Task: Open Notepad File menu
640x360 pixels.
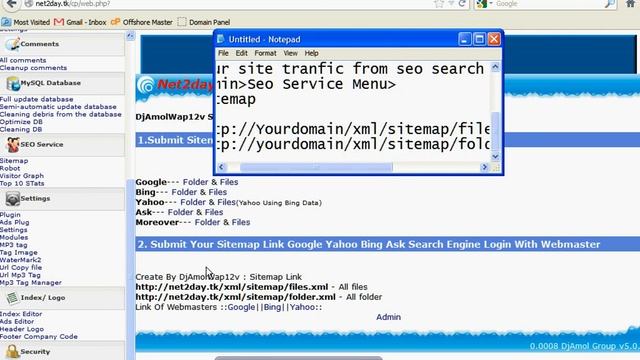Action: click(x=223, y=53)
